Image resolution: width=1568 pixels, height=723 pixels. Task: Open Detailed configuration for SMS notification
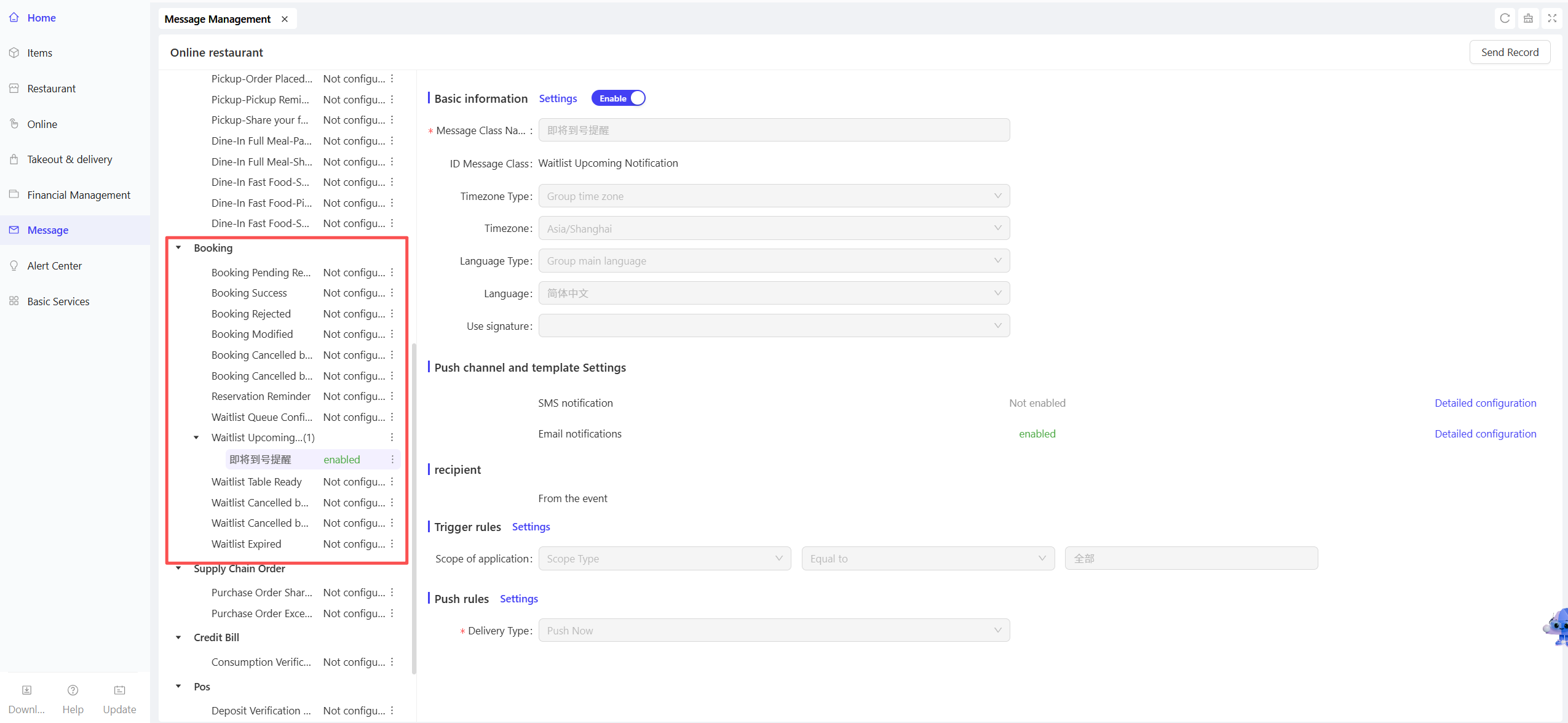(x=1485, y=403)
